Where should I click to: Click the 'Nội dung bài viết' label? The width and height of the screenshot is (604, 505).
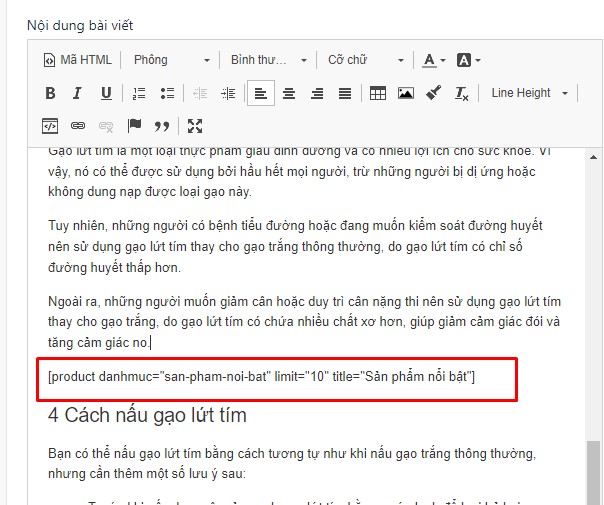click(80, 25)
